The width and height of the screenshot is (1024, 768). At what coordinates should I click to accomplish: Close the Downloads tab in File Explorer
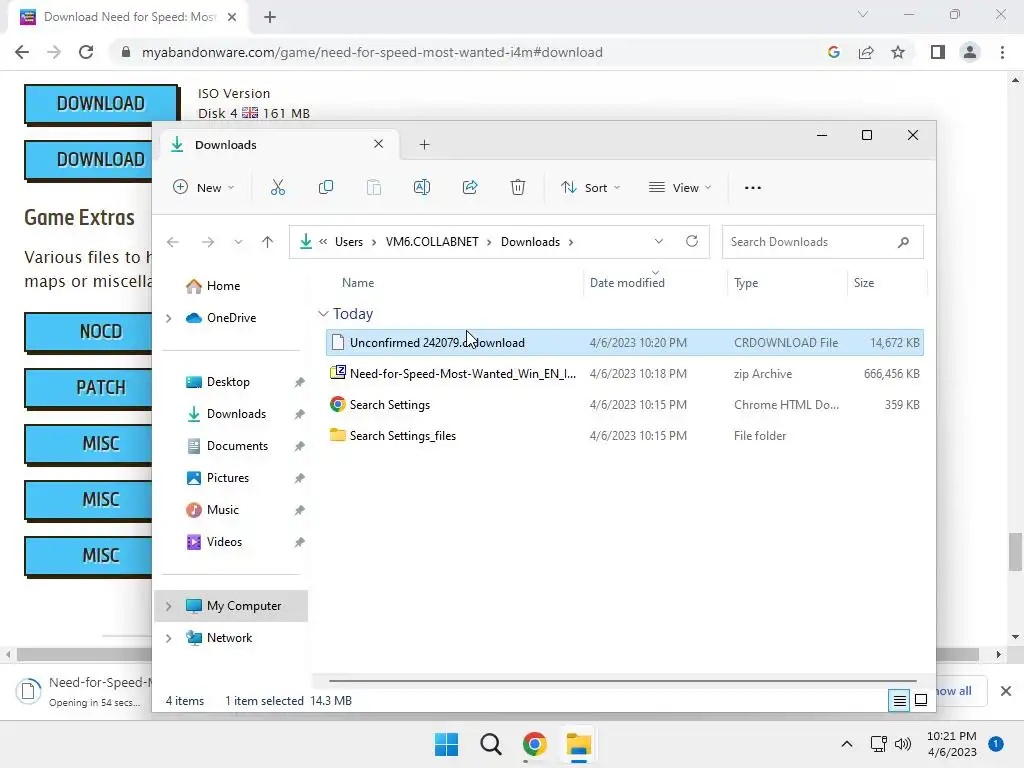[x=378, y=144]
